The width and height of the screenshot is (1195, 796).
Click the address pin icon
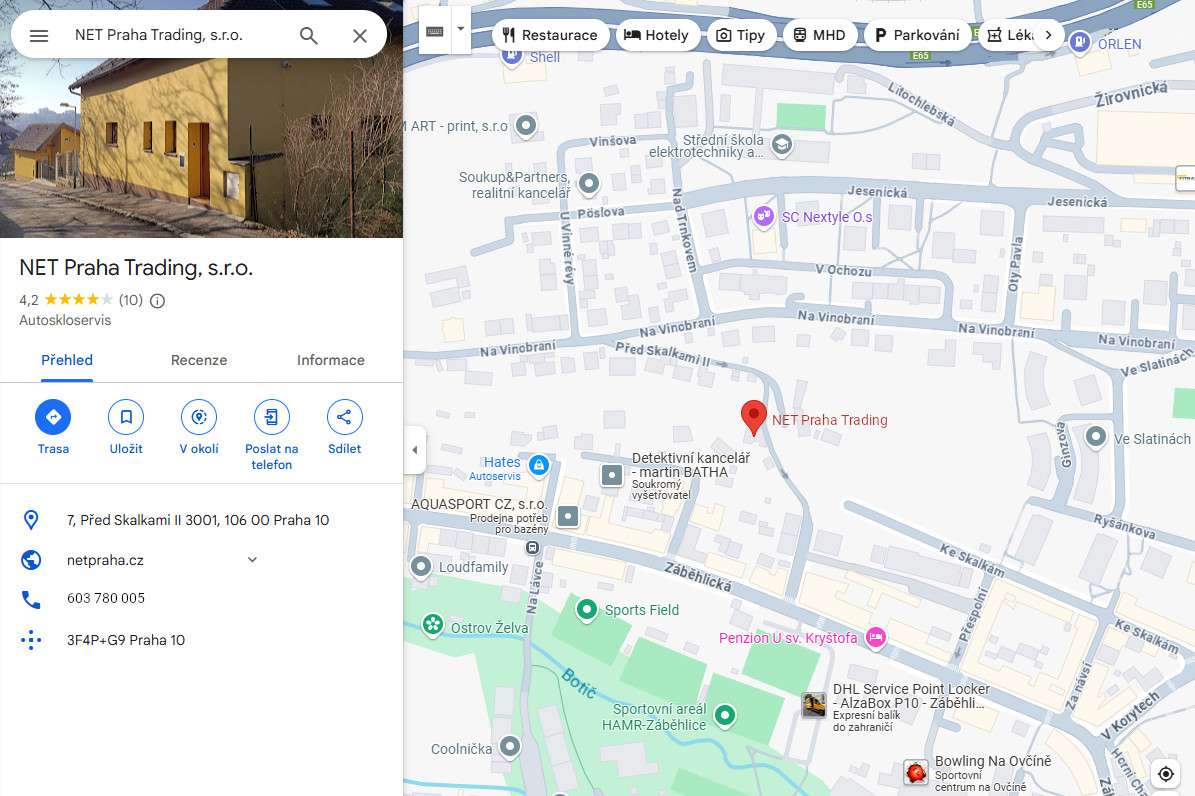pyautogui.click(x=30, y=520)
